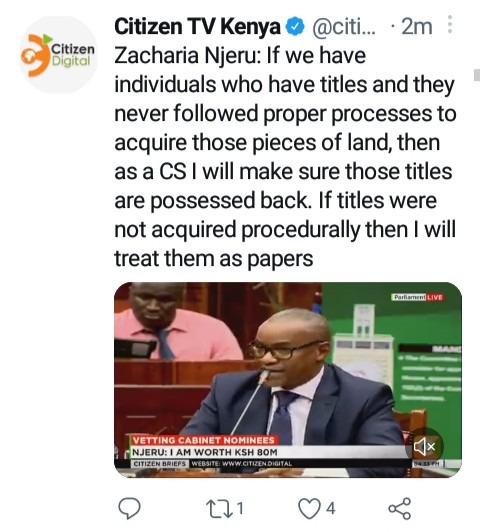Open the Citizen TV Kenya account name
The width and height of the screenshot is (480, 532).
pos(197,27)
